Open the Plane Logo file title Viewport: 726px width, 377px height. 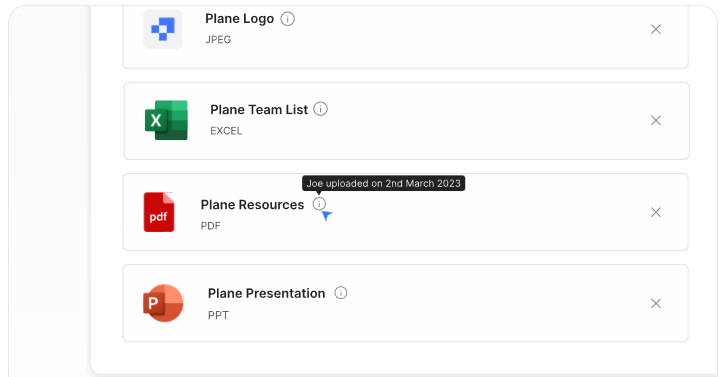(x=239, y=19)
